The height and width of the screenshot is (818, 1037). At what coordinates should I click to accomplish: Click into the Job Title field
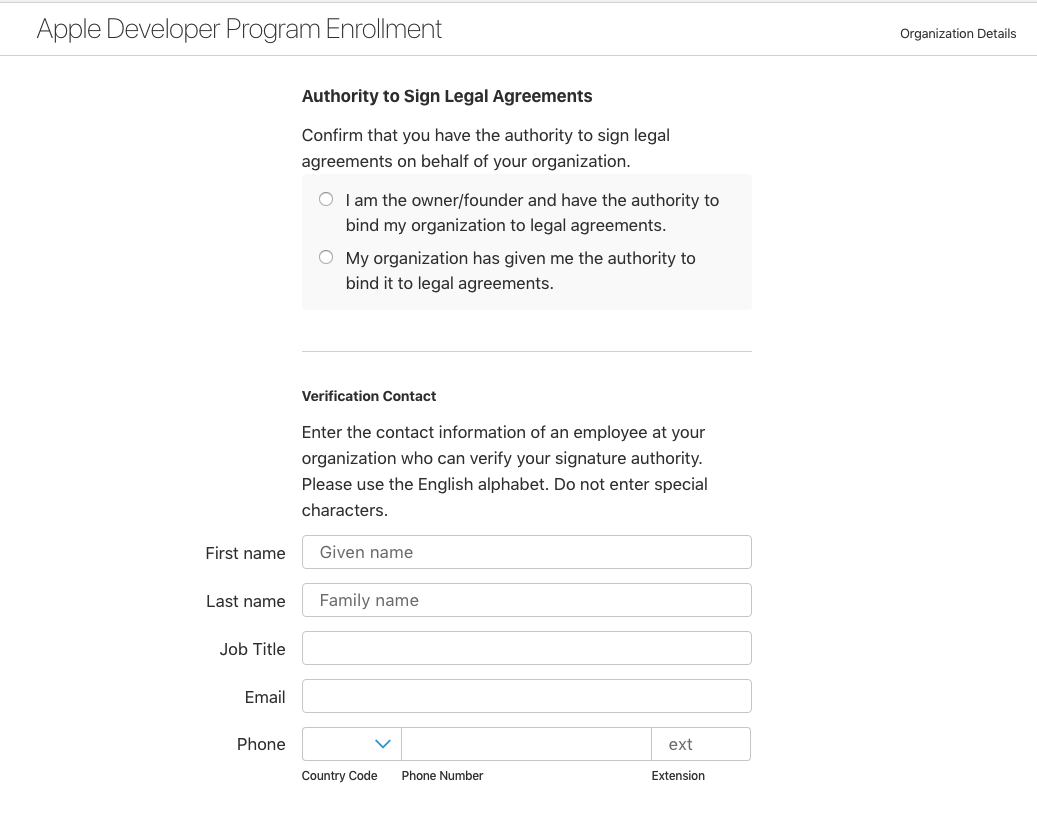(x=526, y=648)
